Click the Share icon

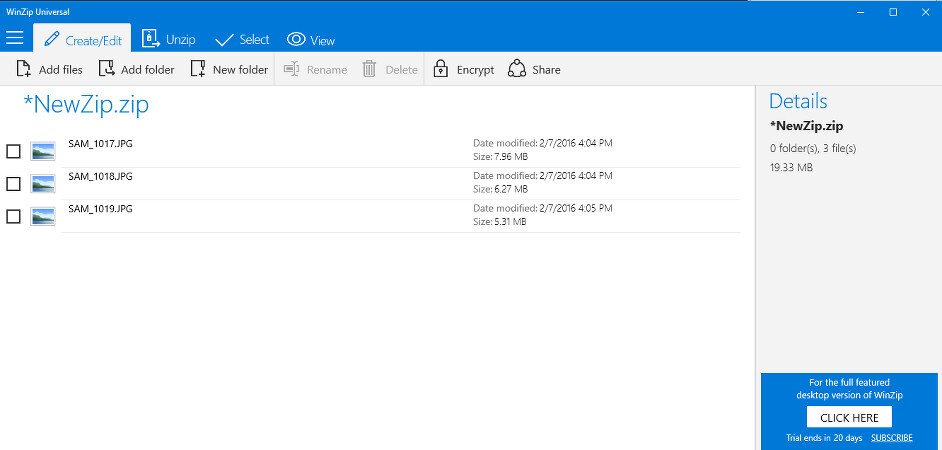[517, 69]
